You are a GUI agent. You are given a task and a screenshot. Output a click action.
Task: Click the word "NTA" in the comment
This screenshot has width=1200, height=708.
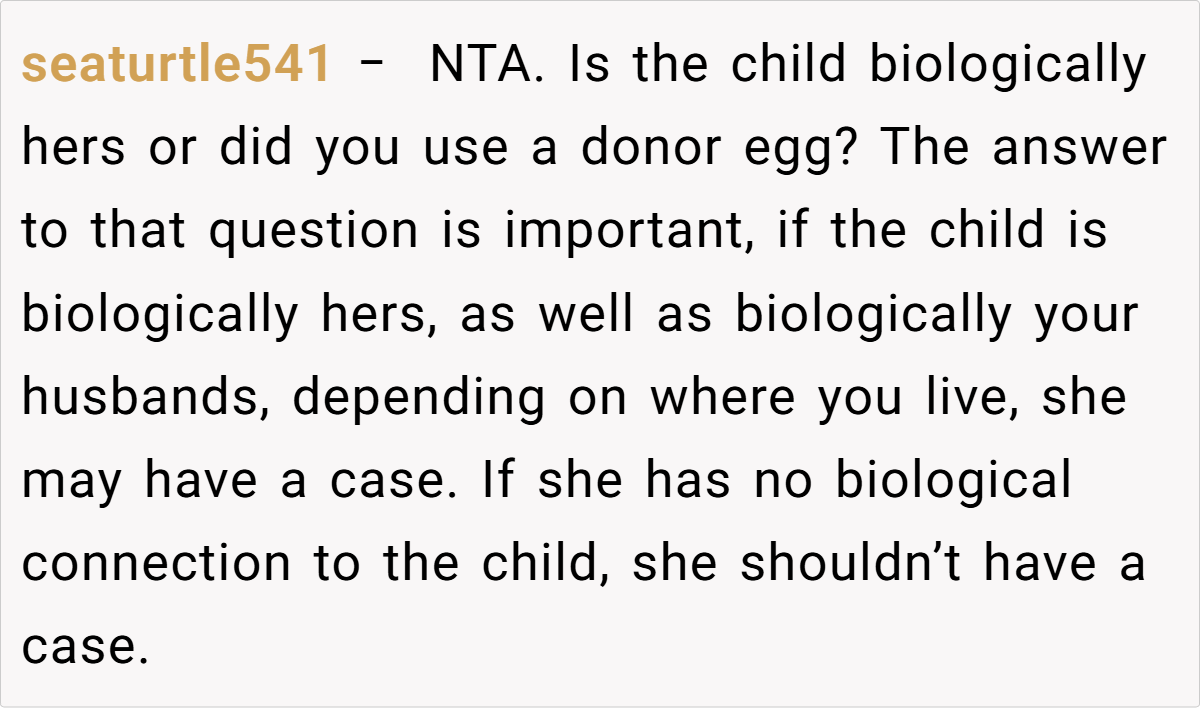click(x=486, y=66)
